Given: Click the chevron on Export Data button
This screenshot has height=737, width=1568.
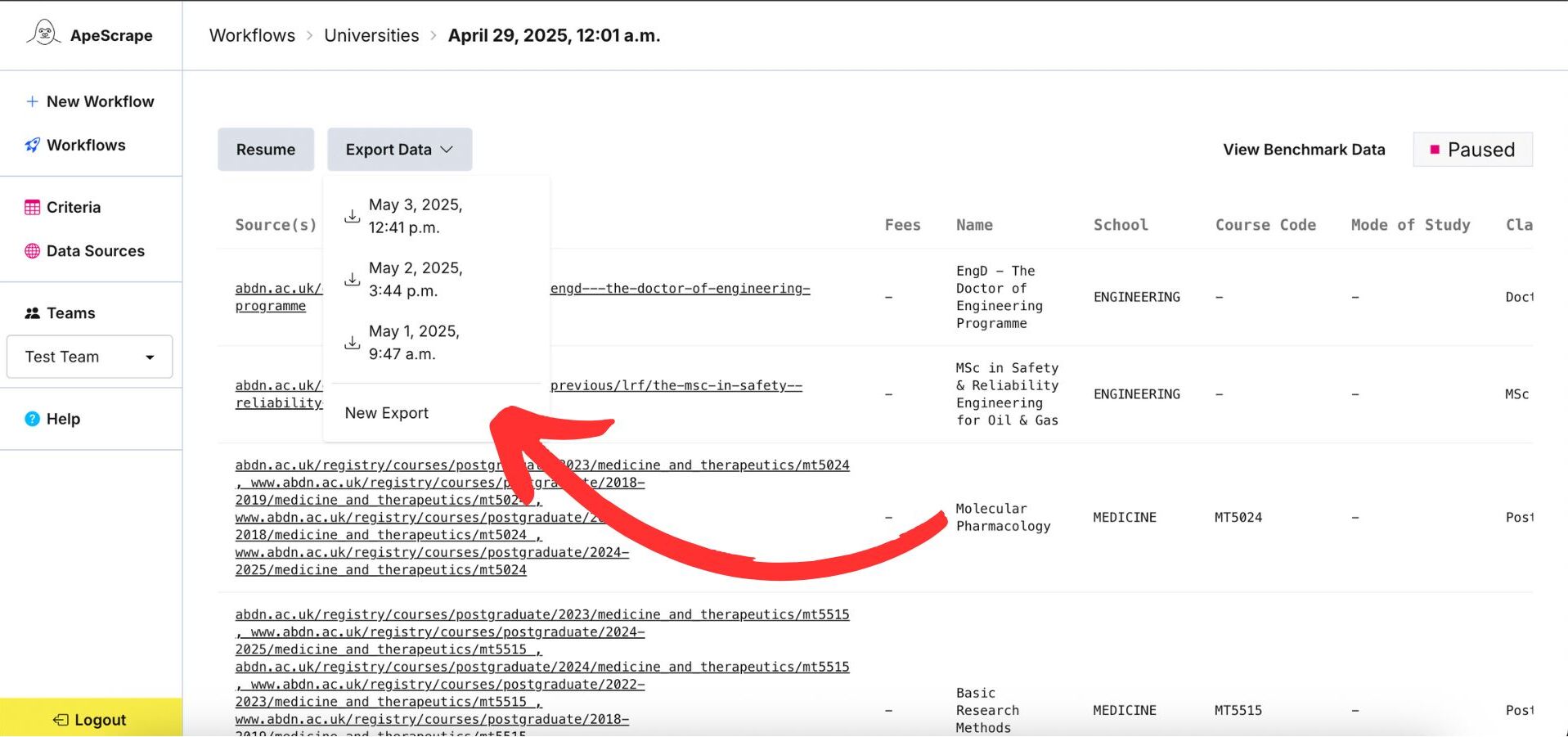Looking at the screenshot, I should tap(447, 150).
